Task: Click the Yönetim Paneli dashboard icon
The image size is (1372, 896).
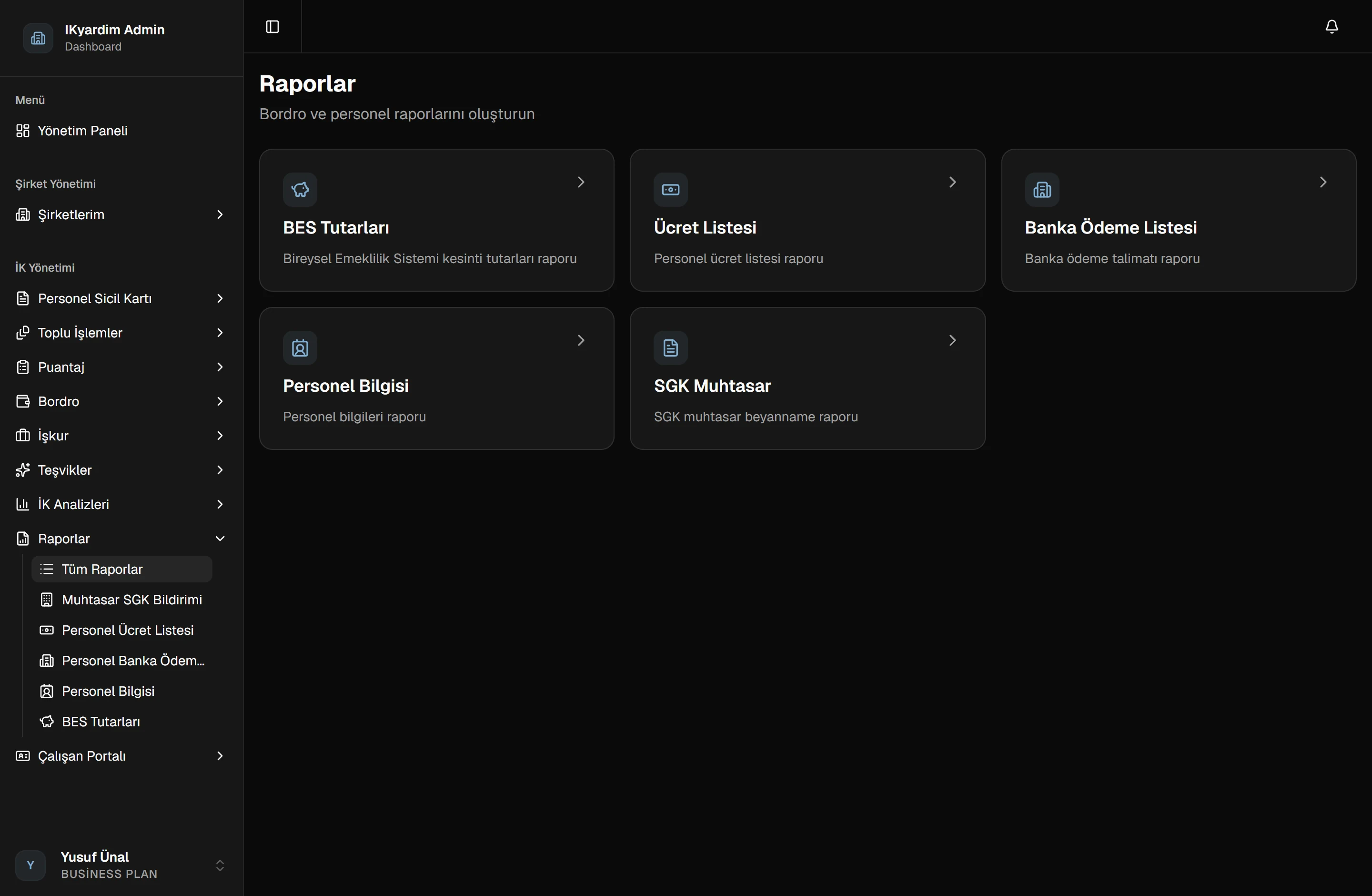Action: tap(22, 131)
